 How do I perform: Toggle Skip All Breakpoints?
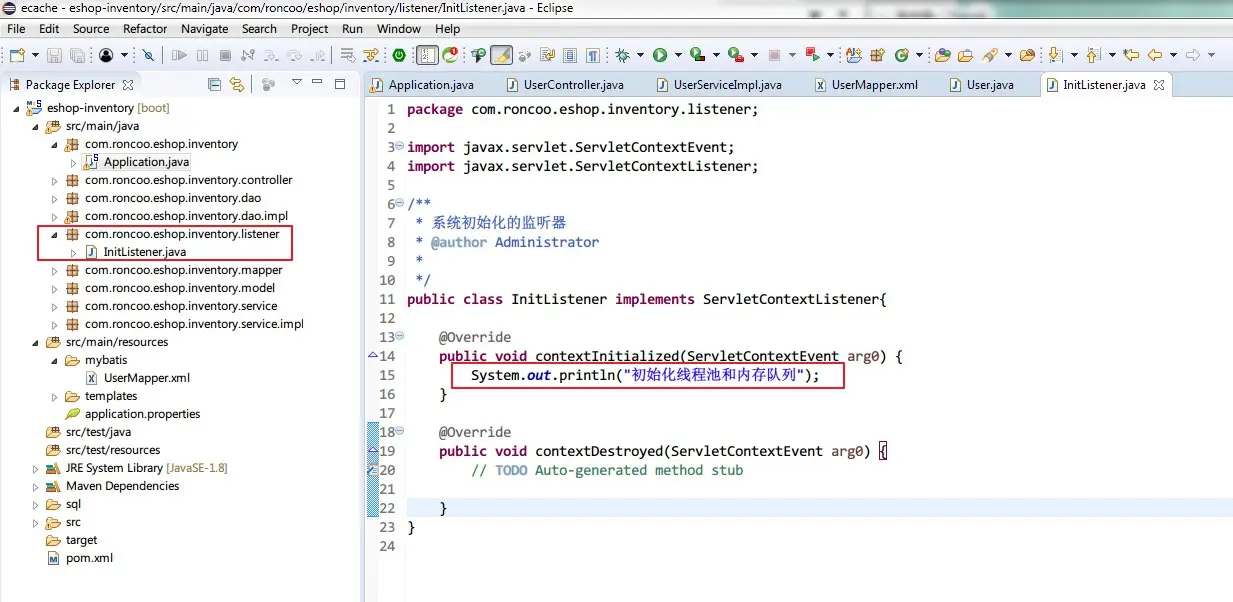[x=147, y=55]
